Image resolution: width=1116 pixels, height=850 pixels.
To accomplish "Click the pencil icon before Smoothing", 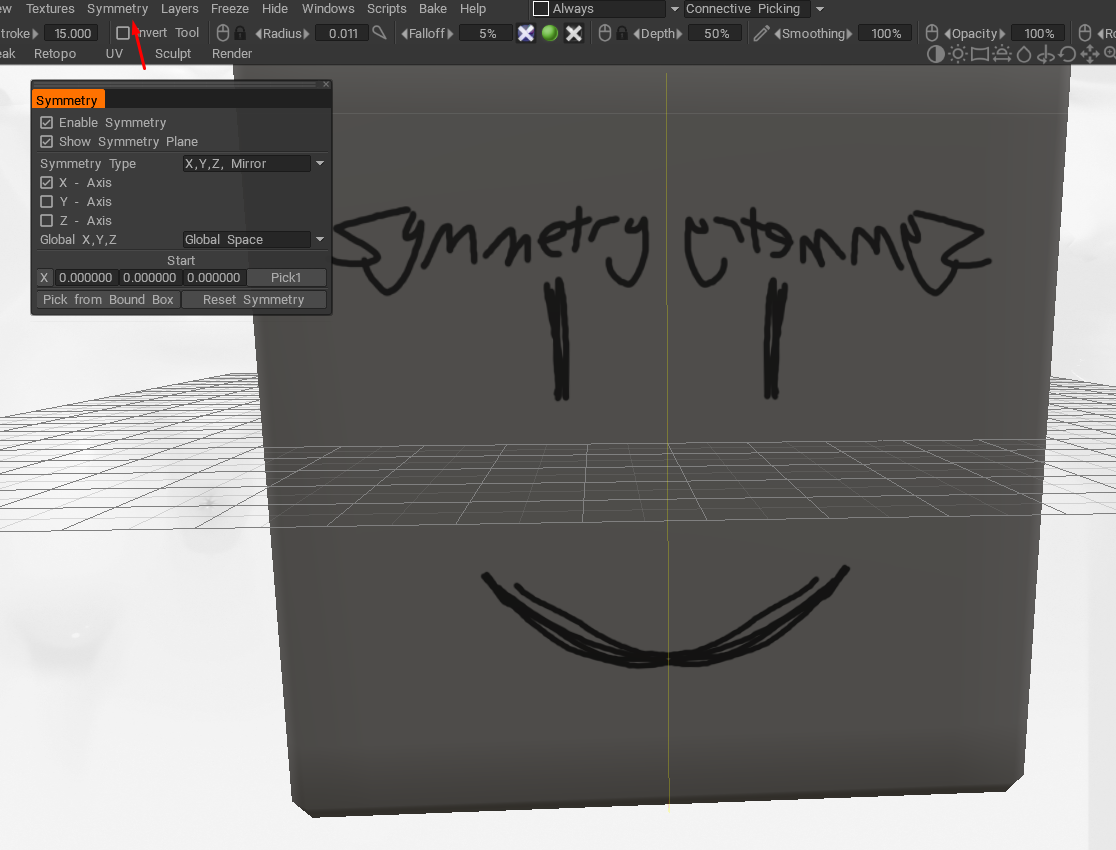I will [x=761, y=33].
